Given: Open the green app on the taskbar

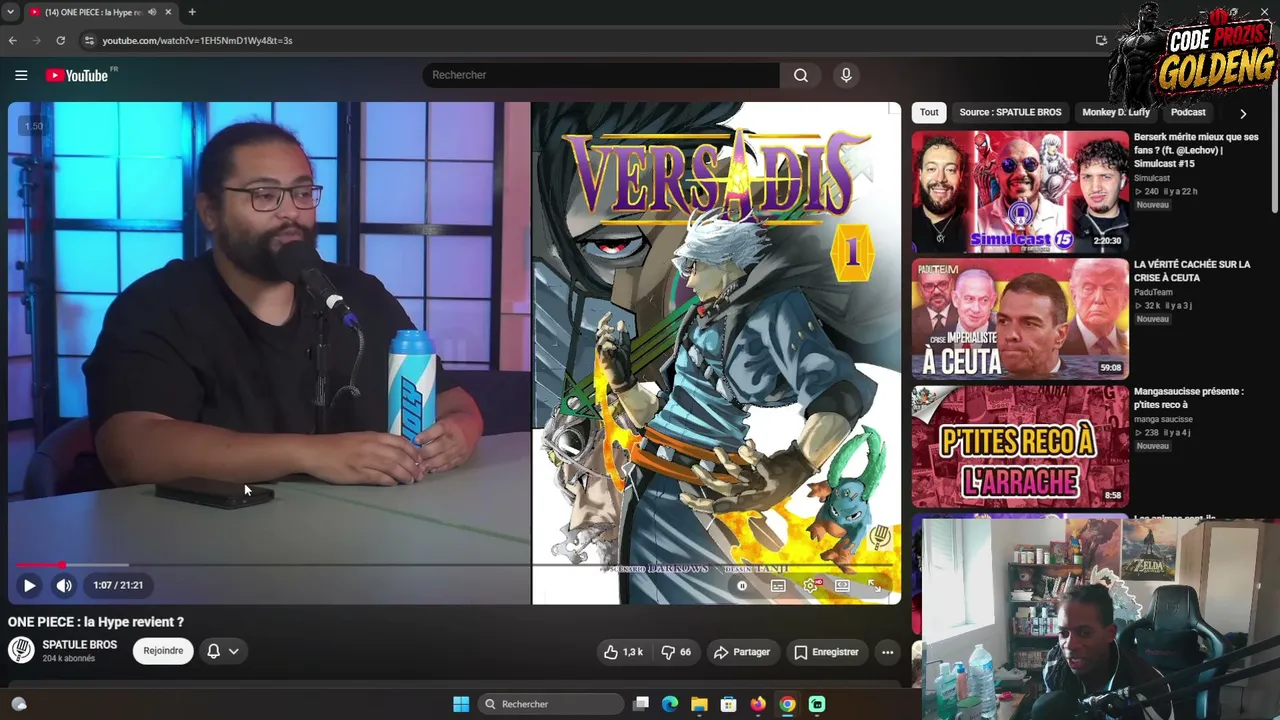Looking at the screenshot, I should click(x=817, y=704).
